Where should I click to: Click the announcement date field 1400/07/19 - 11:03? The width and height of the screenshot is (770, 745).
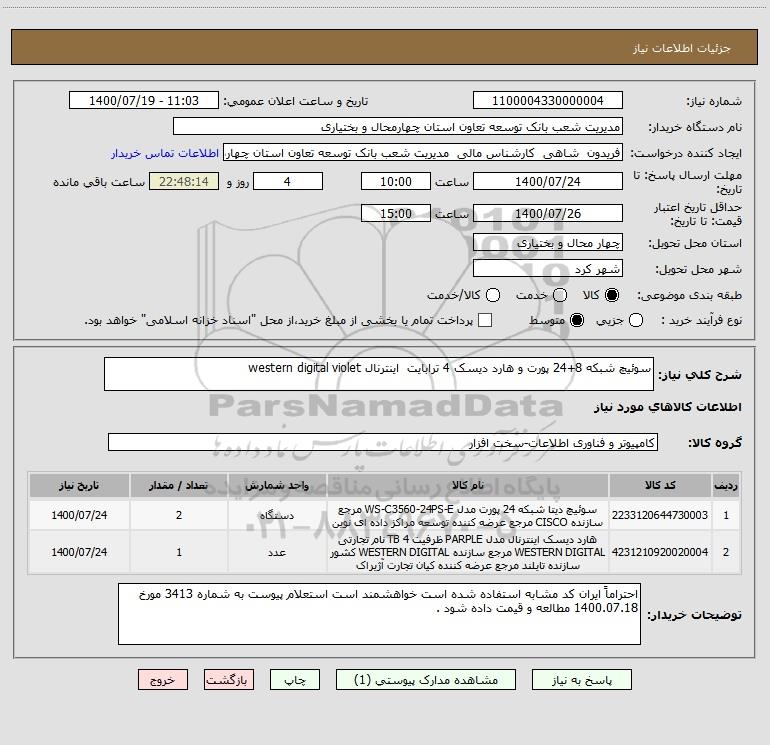(144, 101)
